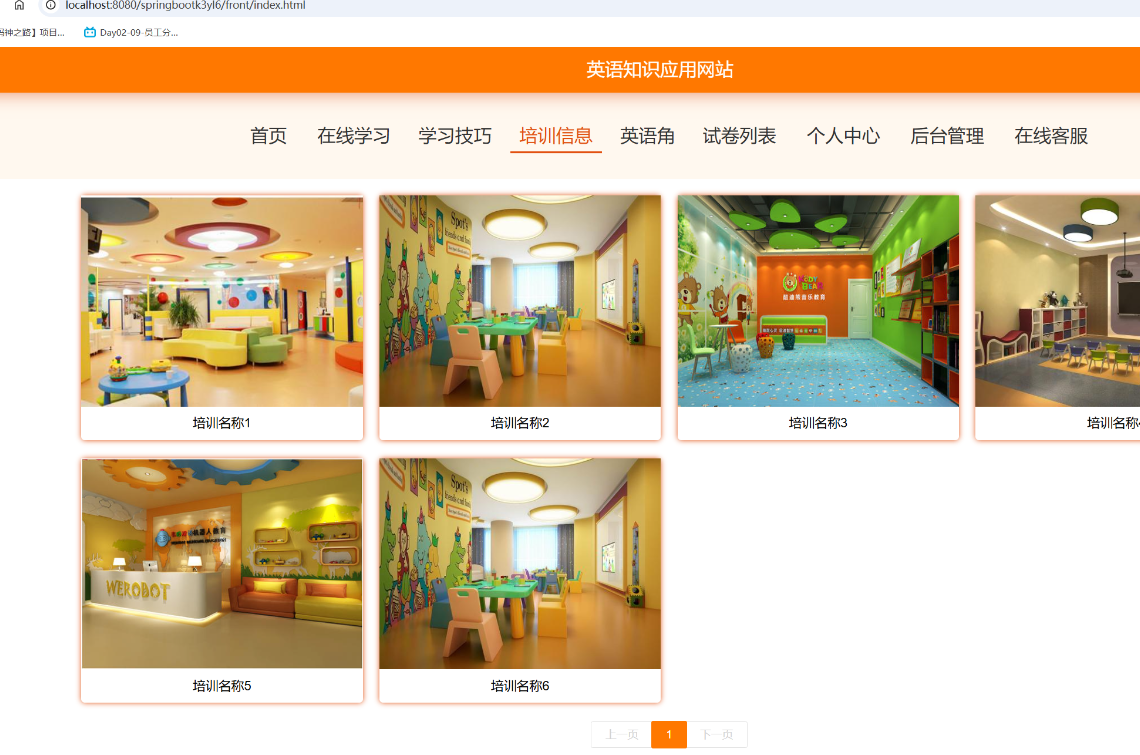
Task: Select page number 1 in pagination
Action: pos(668,733)
